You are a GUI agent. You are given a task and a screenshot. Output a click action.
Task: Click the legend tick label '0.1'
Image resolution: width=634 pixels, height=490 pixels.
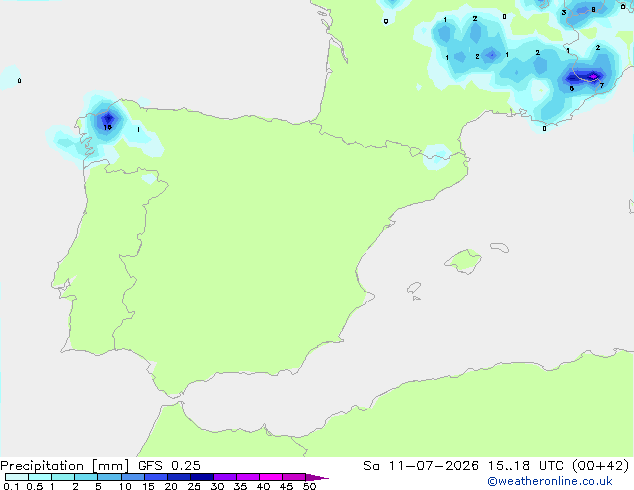(11, 486)
